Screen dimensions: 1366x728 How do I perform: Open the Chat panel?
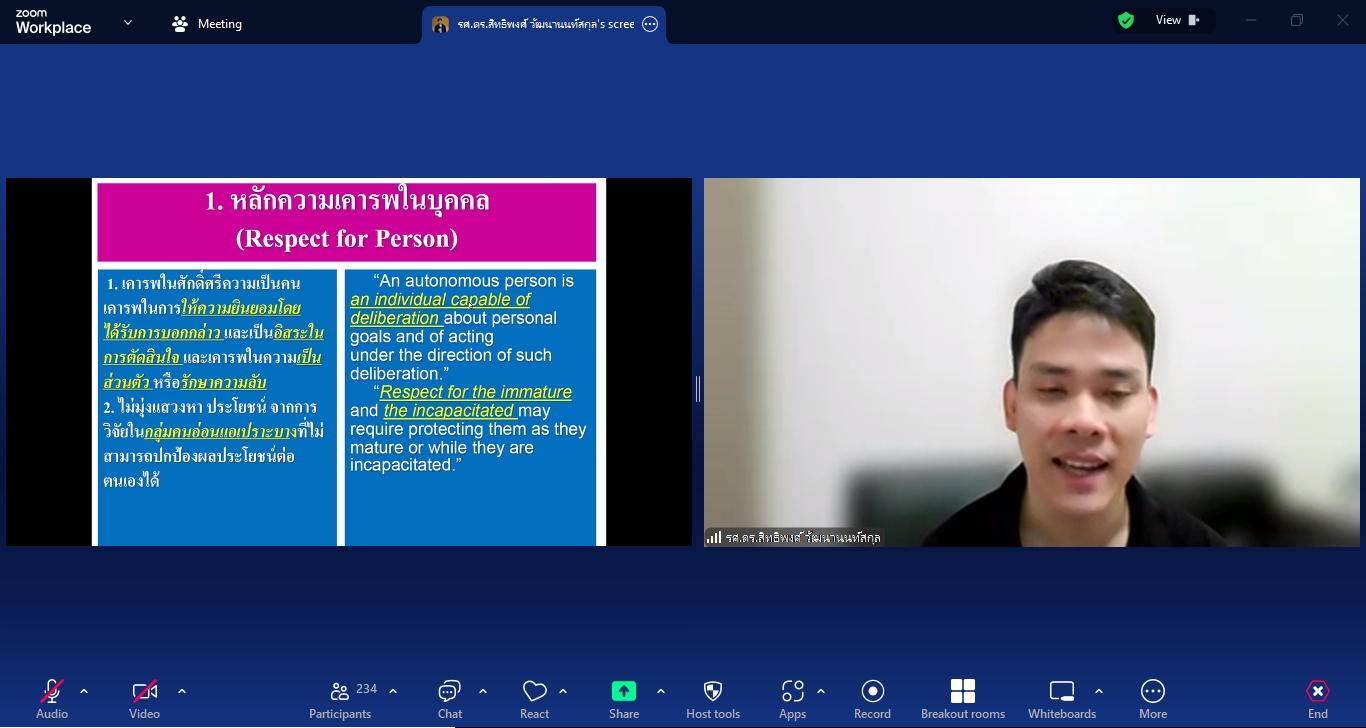449,699
